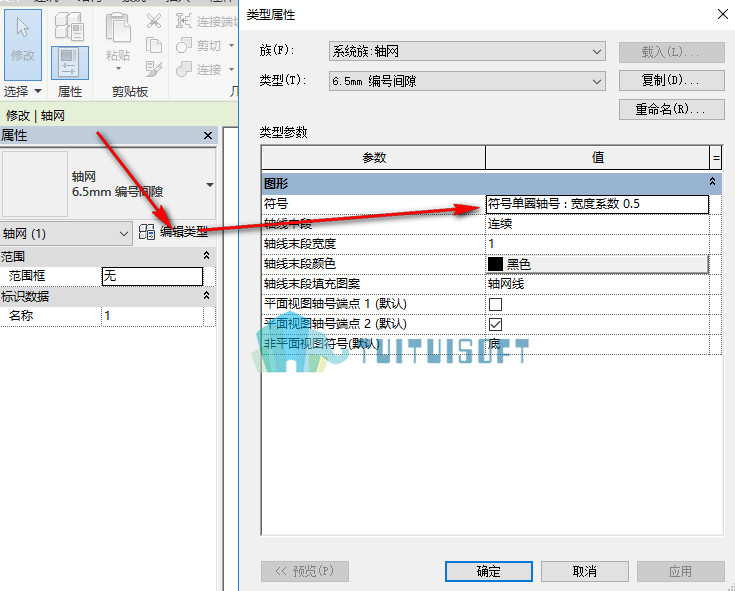Click the 轴线中段 value 连续
Screen dimensions: 735x591
coord(597,224)
